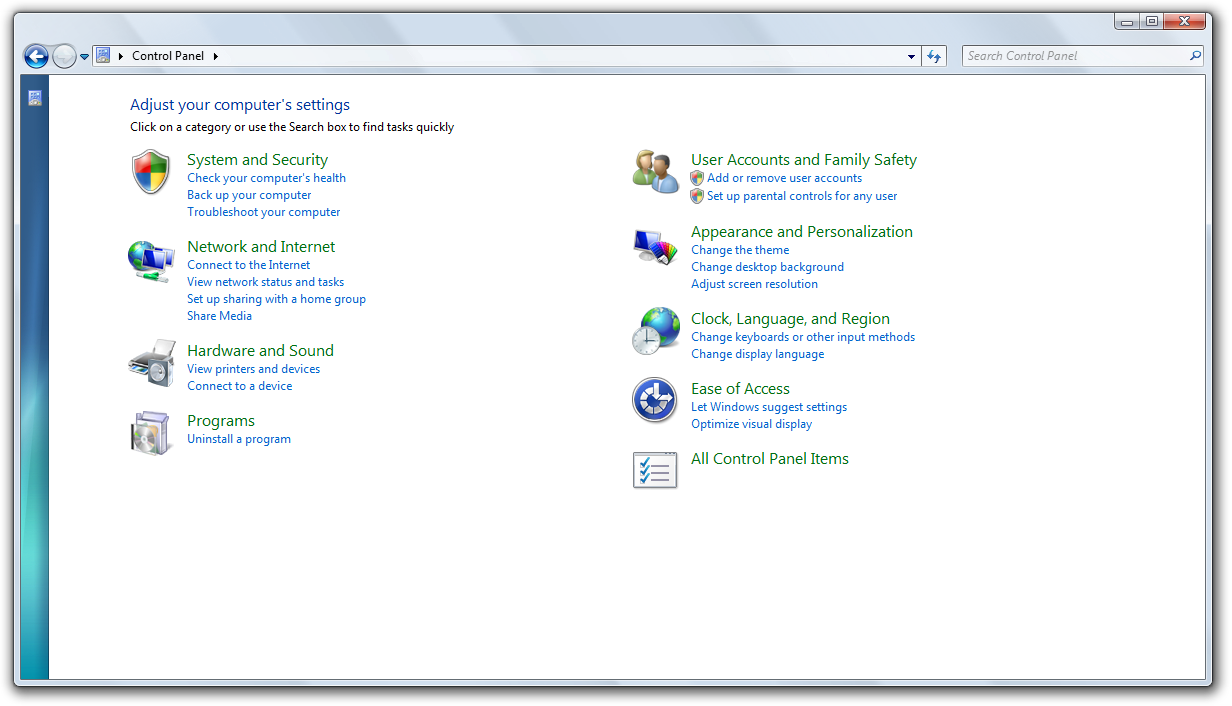Click the sidebar Control Panel icon

coord(35,98)
